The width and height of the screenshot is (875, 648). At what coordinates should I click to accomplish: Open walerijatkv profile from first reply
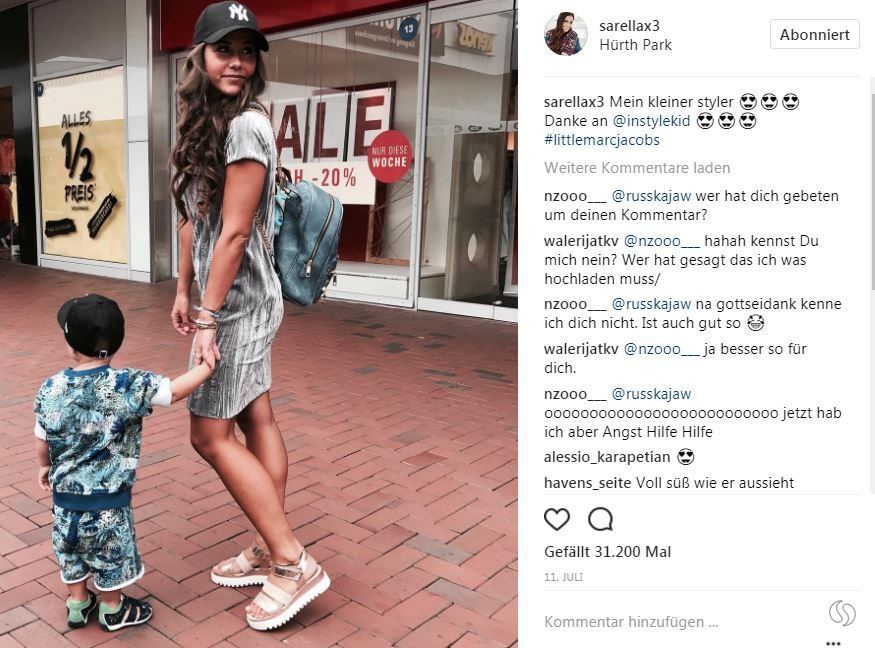click(581, 241)
